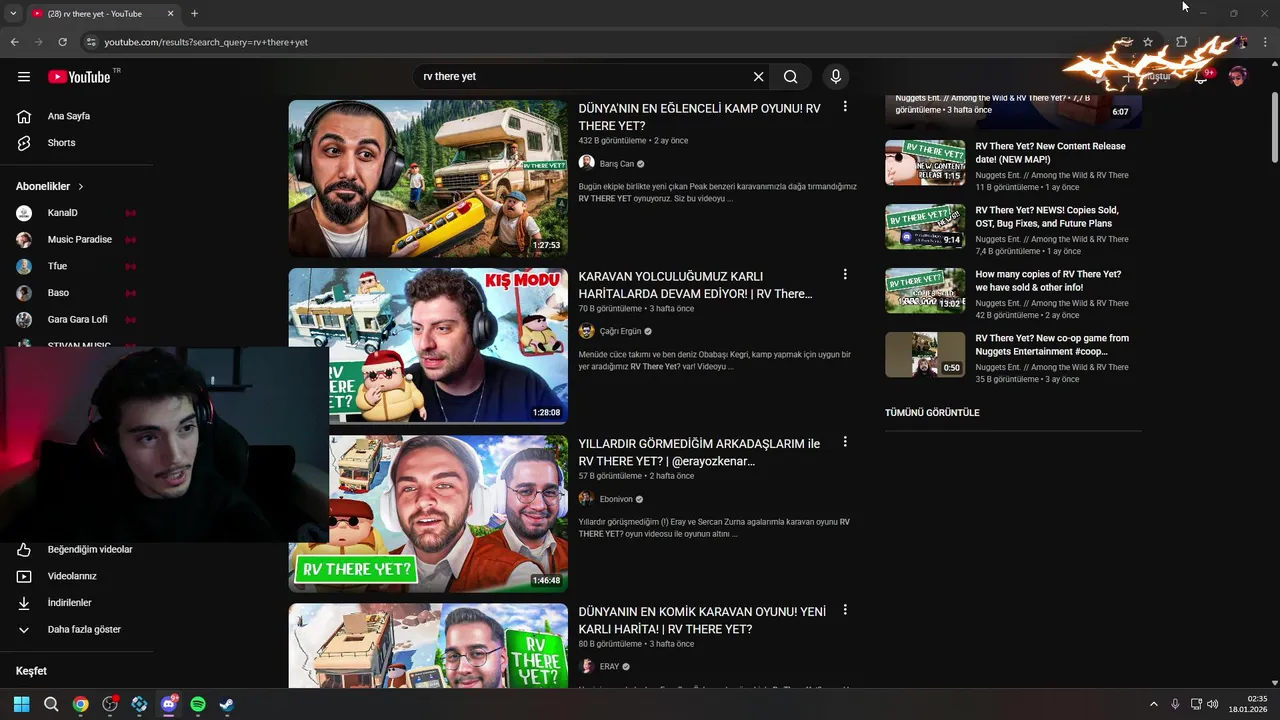The width and height of the screenshot is (1280, 720).
Task: Open 'DÜNYA'NIN EN EĞLENCELİ KAMP OYUNU' video title
Action: pyautogui.click(x=700, y=117)
